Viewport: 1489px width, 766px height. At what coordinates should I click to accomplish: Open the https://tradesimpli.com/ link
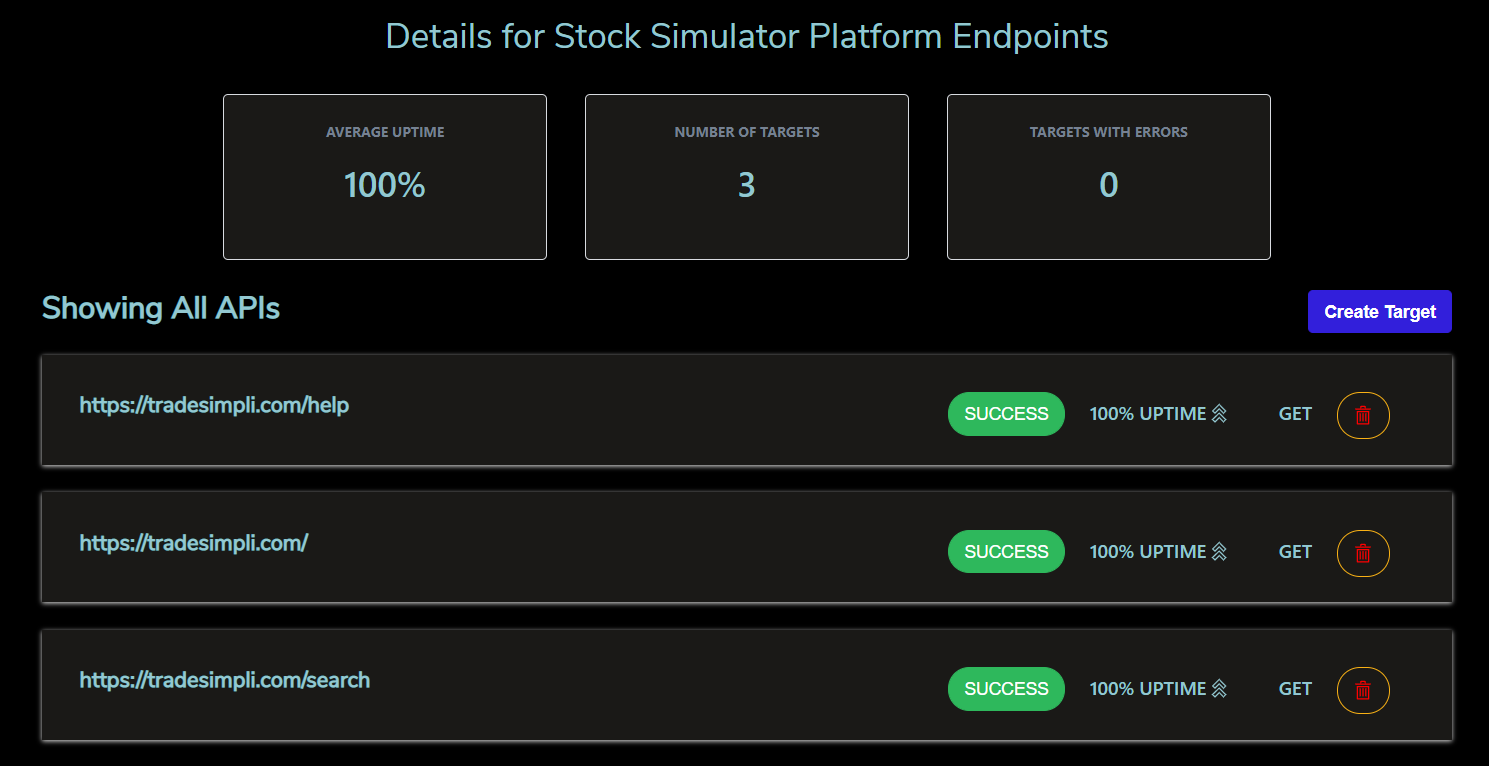coord(194,543)
